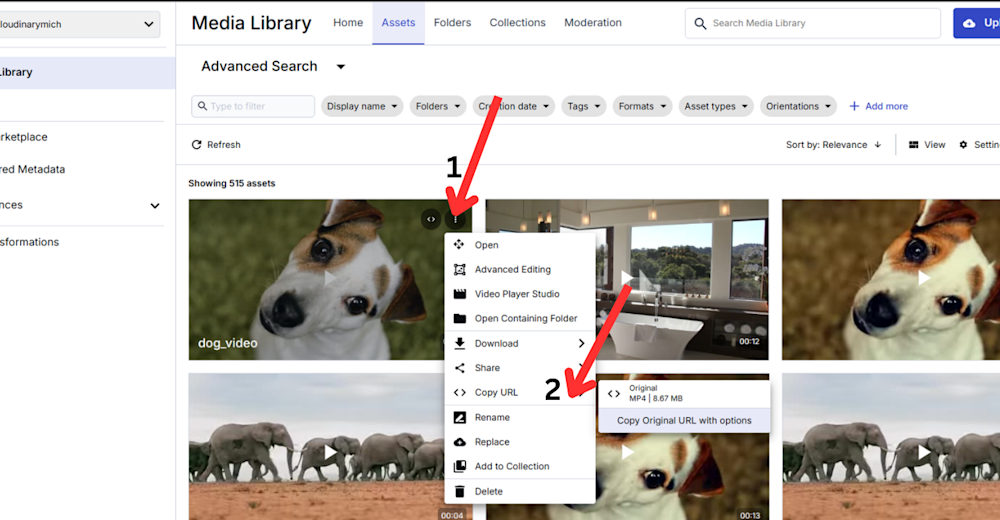Select Rename menu entry

click(520, 417)
